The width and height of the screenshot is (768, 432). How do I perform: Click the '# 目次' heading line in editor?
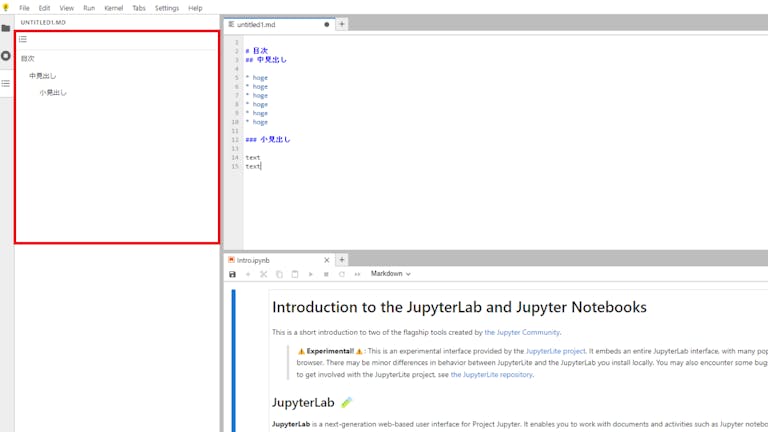tap(257, 51)
